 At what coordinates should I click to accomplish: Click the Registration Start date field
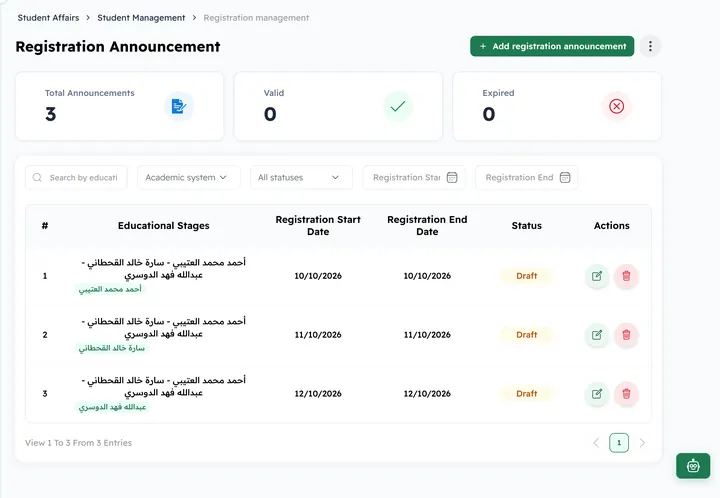point(414,177)
